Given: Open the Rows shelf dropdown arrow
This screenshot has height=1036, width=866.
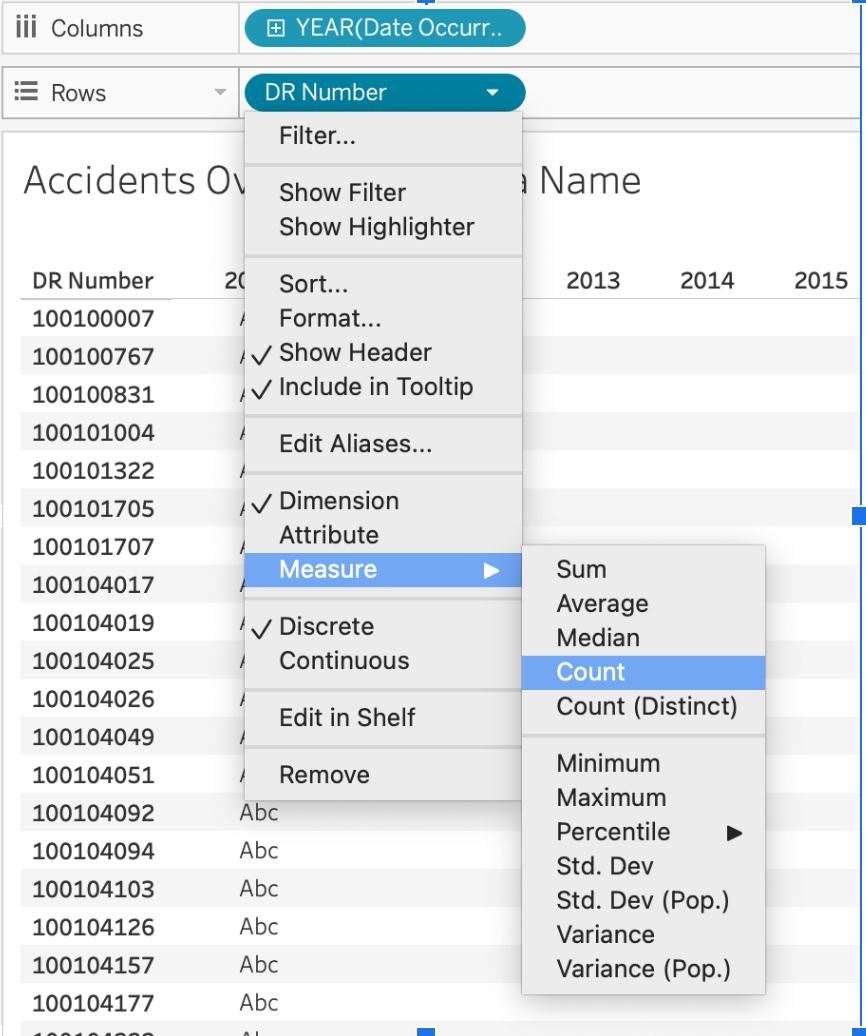Looking at the screenshot, I should [x=220, y=92].
